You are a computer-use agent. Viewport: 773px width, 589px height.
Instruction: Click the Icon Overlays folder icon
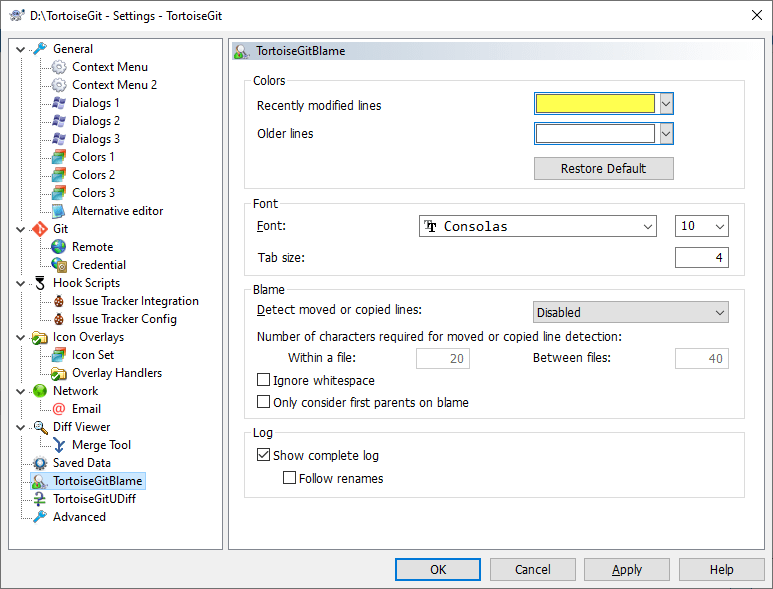[x=40, y=337]
